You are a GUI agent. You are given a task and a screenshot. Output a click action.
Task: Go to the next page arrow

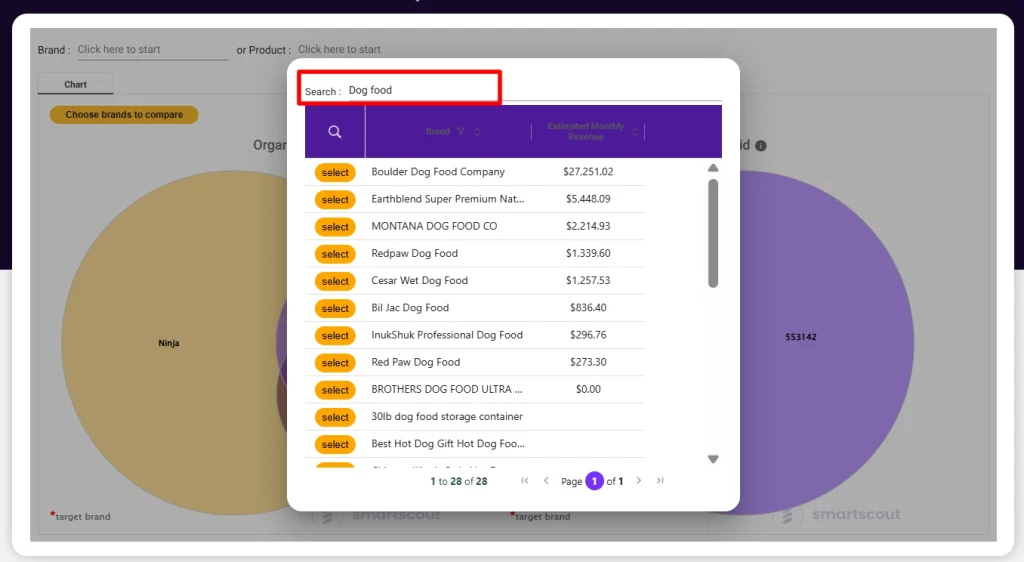point(639,480)
